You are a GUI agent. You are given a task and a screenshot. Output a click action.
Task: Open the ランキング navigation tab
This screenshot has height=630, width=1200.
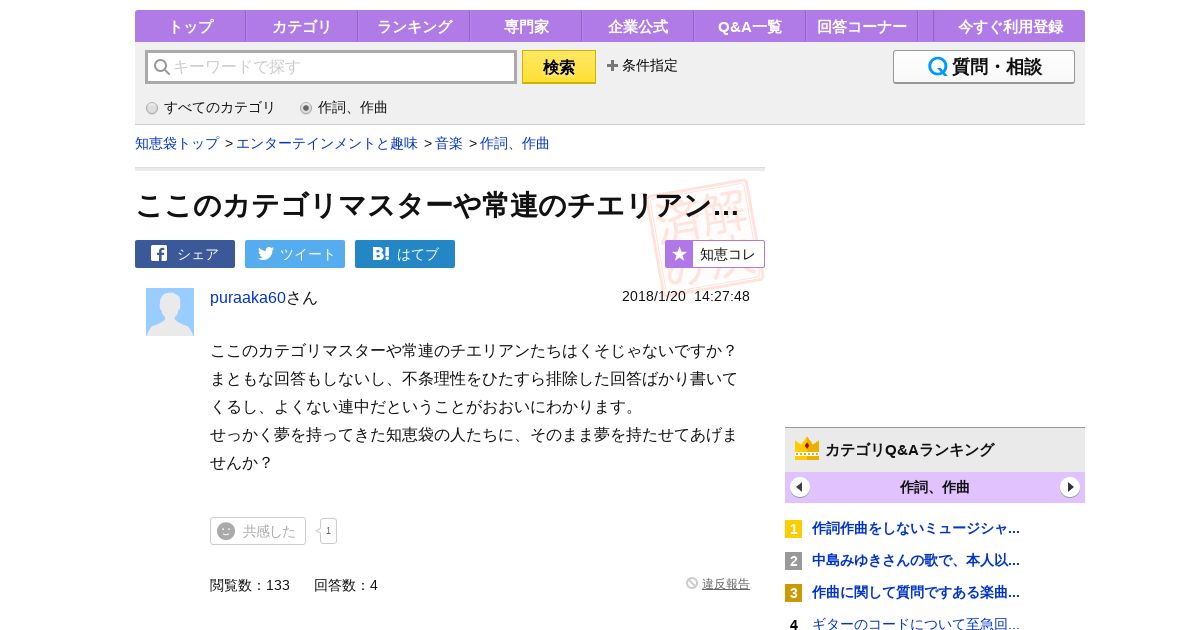413,26
